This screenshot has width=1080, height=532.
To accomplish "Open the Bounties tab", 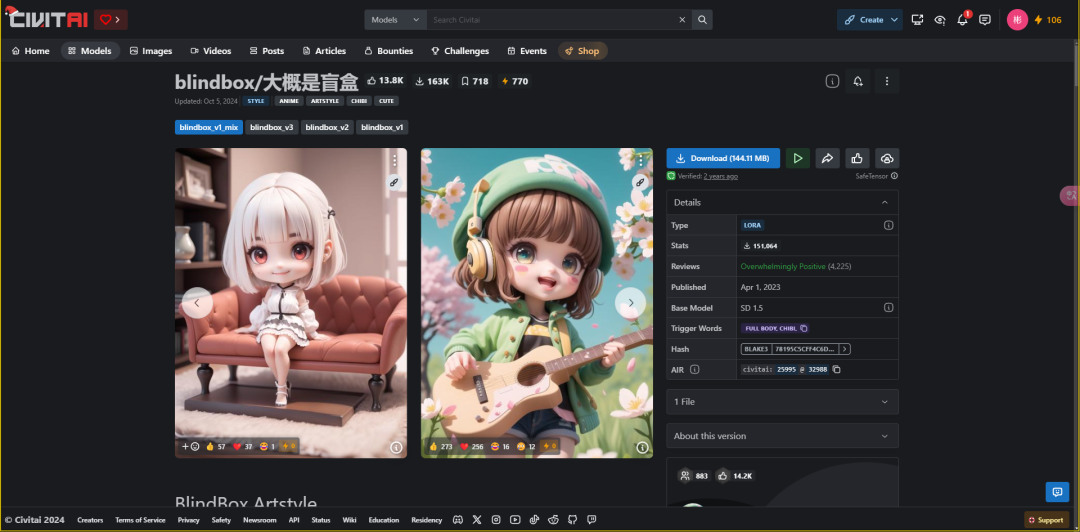I will (x=388, y=51).
